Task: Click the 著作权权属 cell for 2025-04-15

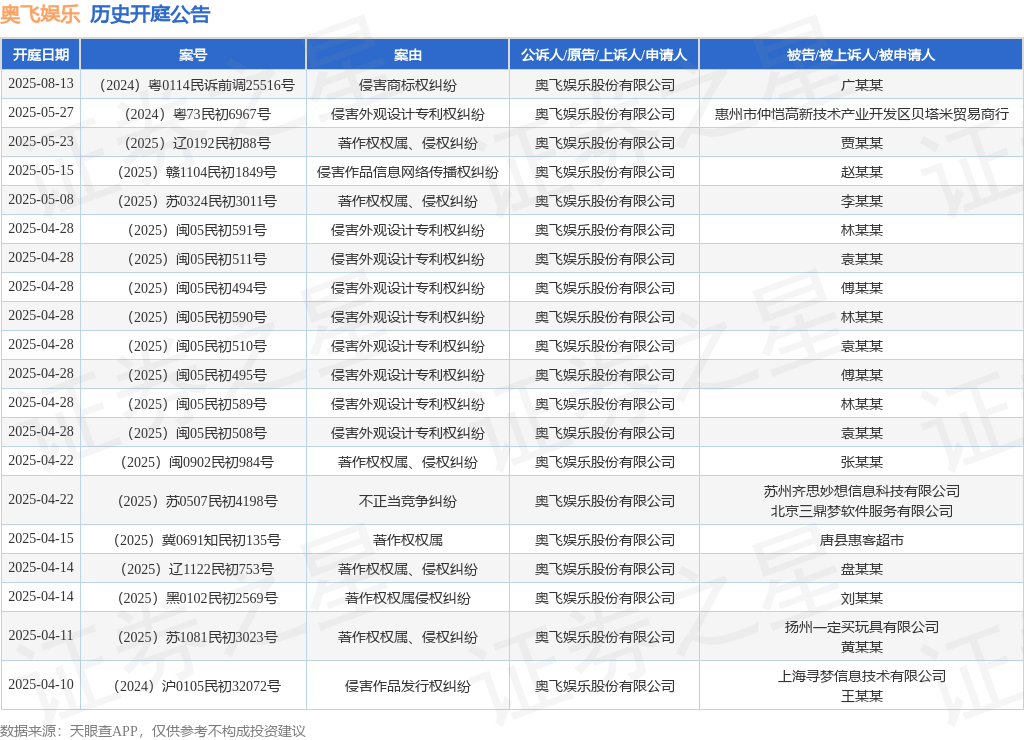Action: point(408,540)
